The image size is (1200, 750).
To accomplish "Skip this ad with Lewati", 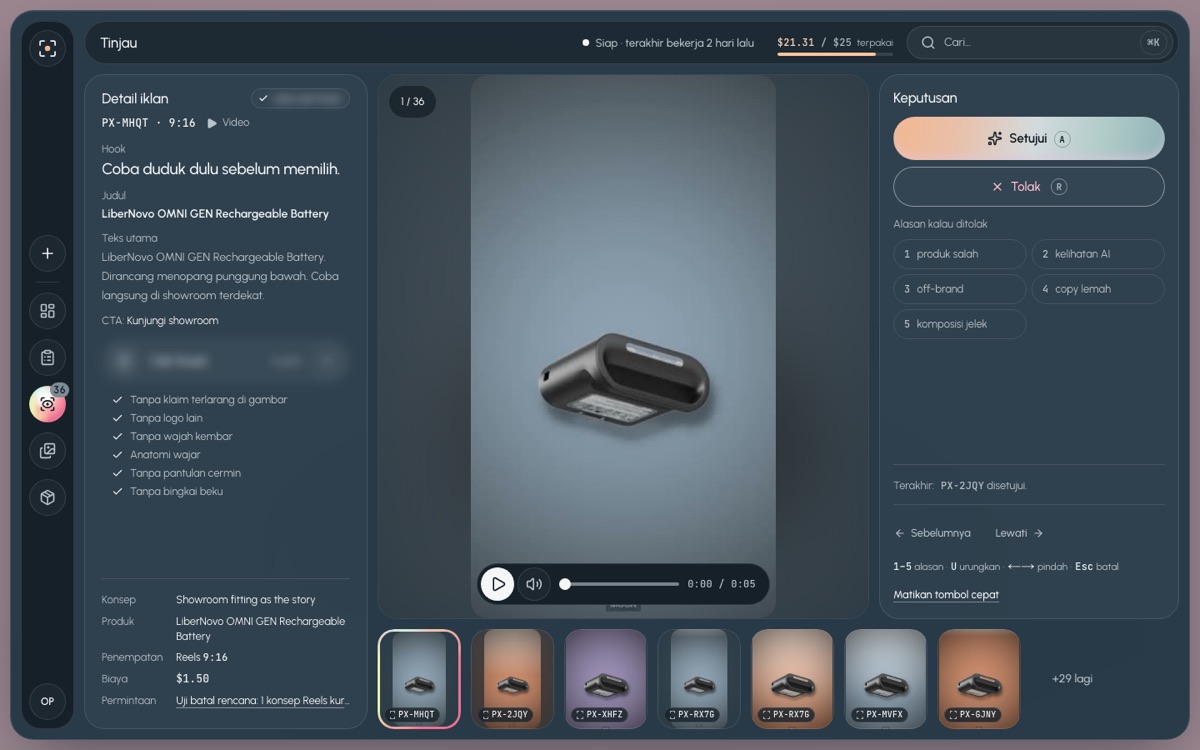I will [1019, 533].
